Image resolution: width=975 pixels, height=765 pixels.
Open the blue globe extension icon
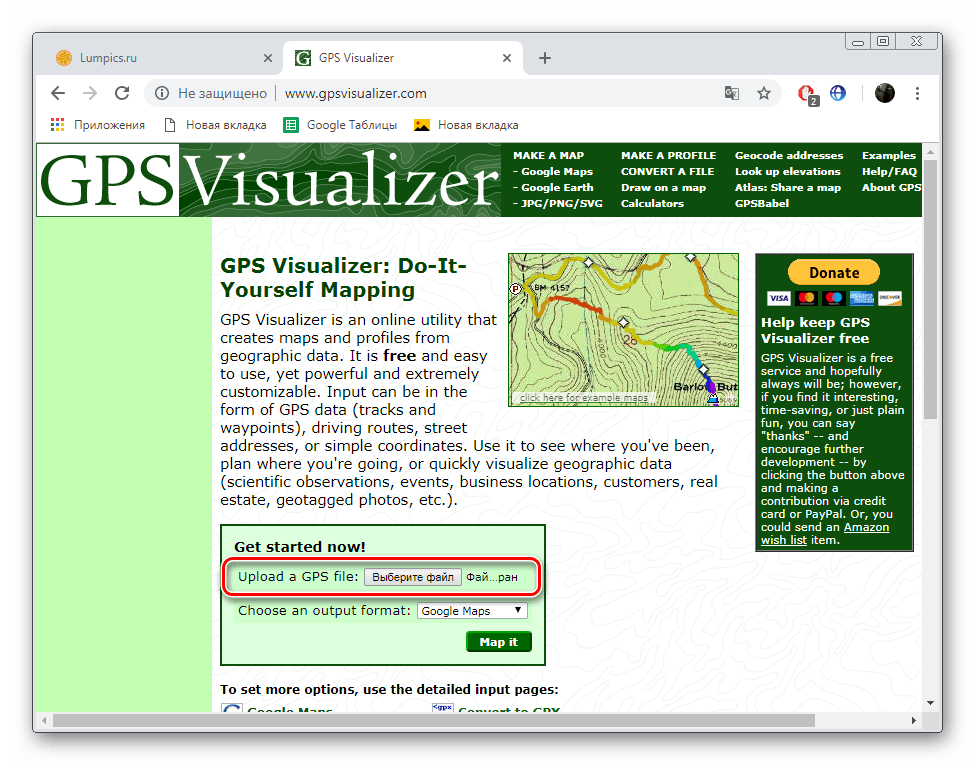(x=838, y=93)
